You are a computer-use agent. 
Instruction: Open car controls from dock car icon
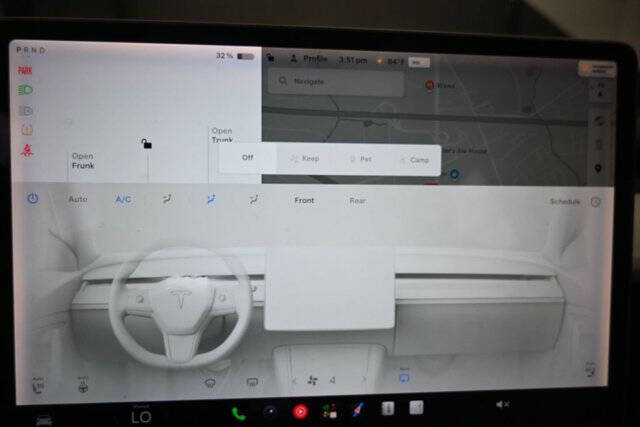pos(44,420)
